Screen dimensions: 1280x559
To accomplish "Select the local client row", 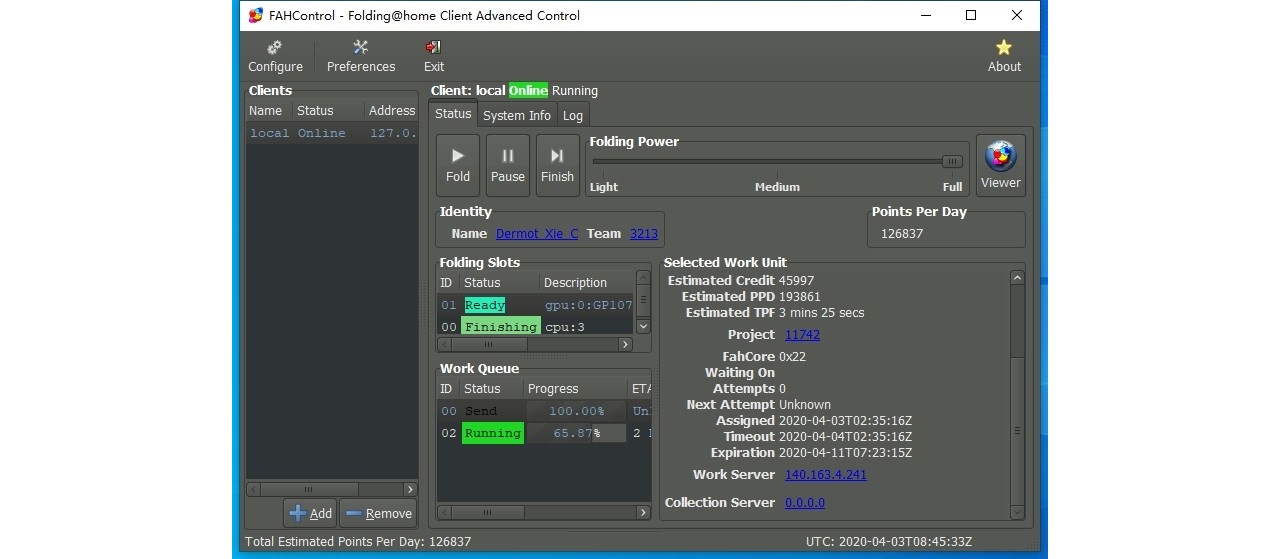I will point(332,133).
